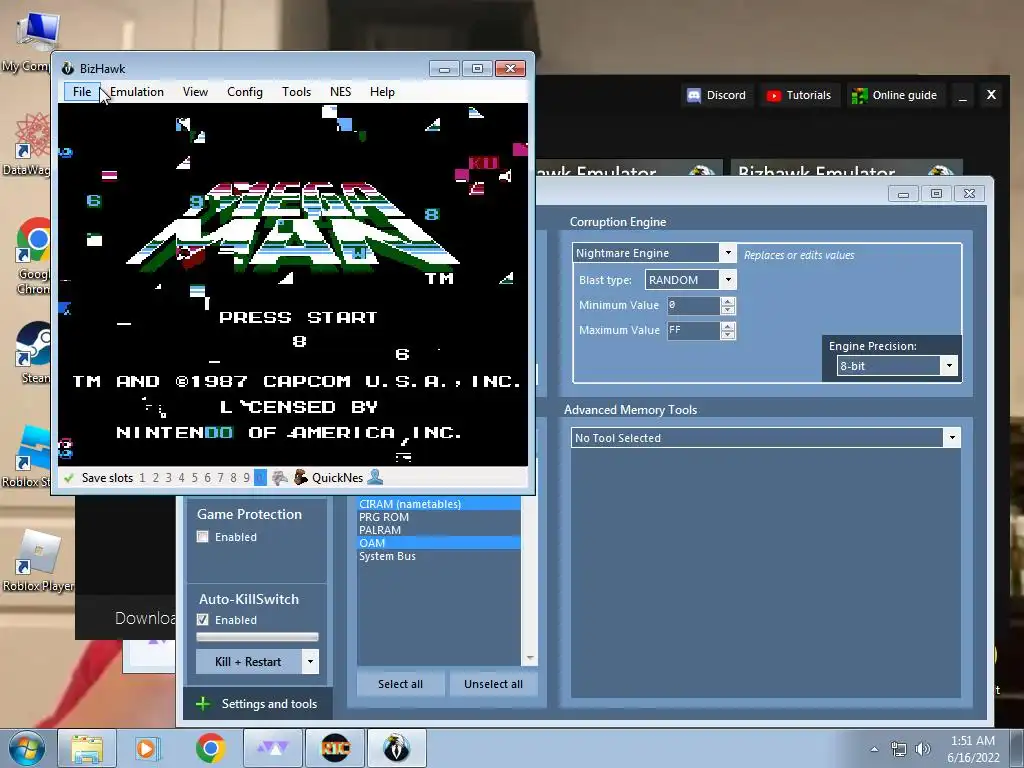Open Steam desktop shortcut
Screen dimensions: 1024x768
33,353
